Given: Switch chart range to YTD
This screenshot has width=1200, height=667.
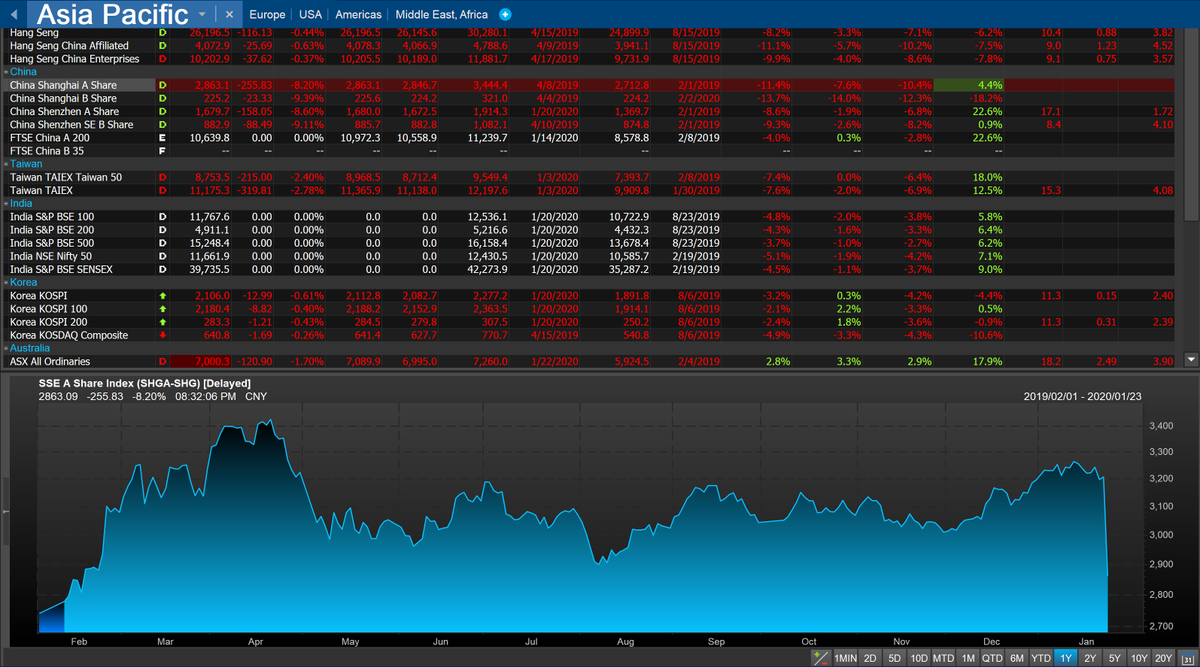Looking at the screenshot, I should [1041, 658].
